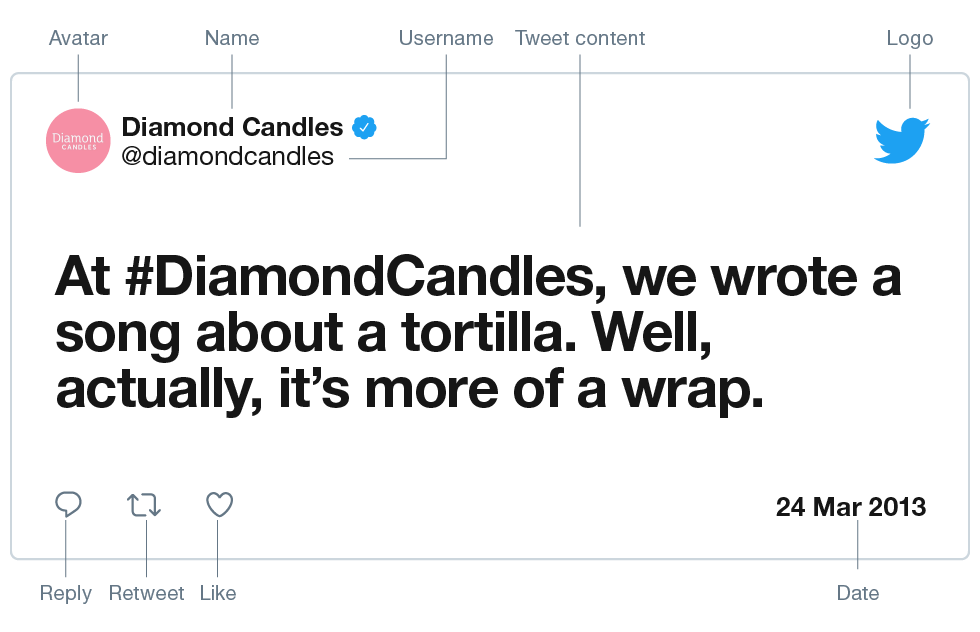Screen dimensions: 980x632
Task: Open the @diamondcandles username handle
Action: (227, 156)
